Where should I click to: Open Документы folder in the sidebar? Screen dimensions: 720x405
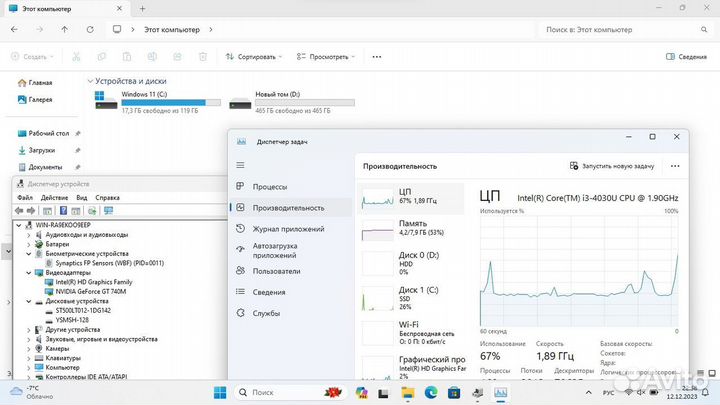click(x=40, y=167)
